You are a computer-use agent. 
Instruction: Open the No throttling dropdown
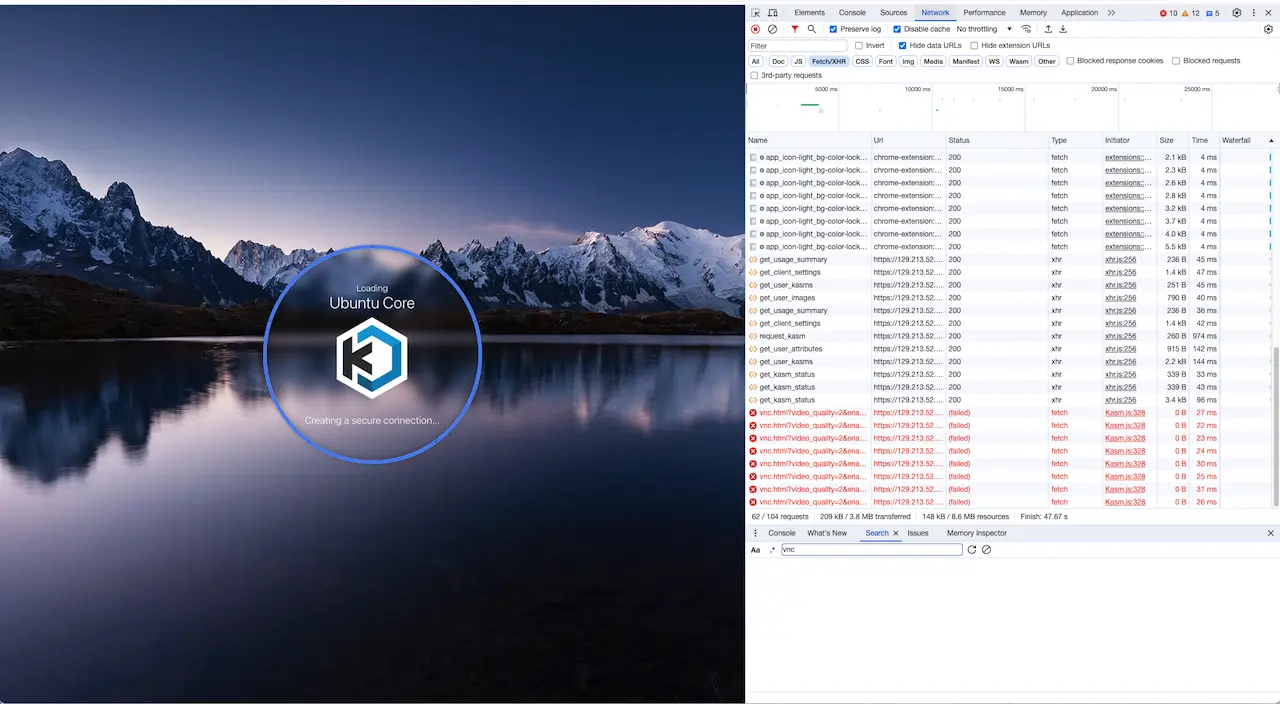point(978,29)
